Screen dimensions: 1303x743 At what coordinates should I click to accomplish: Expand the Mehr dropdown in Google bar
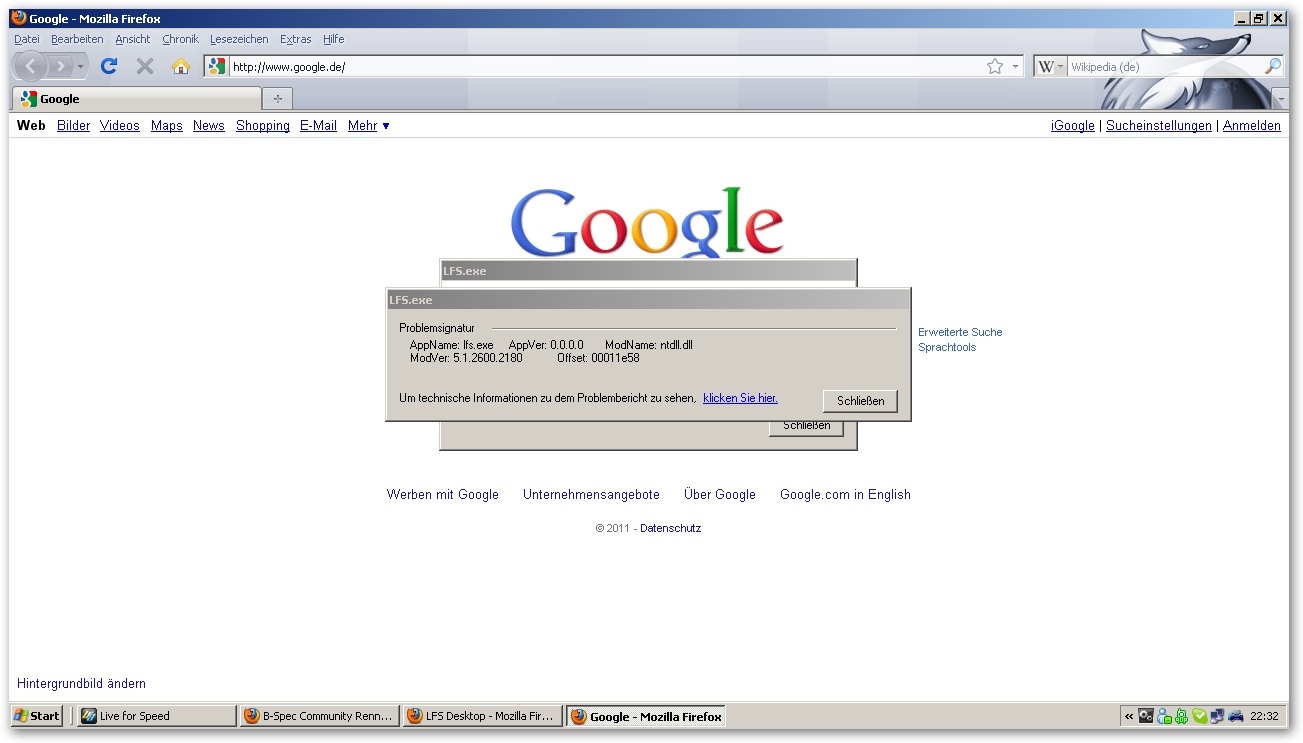click(x=369, y=126)
